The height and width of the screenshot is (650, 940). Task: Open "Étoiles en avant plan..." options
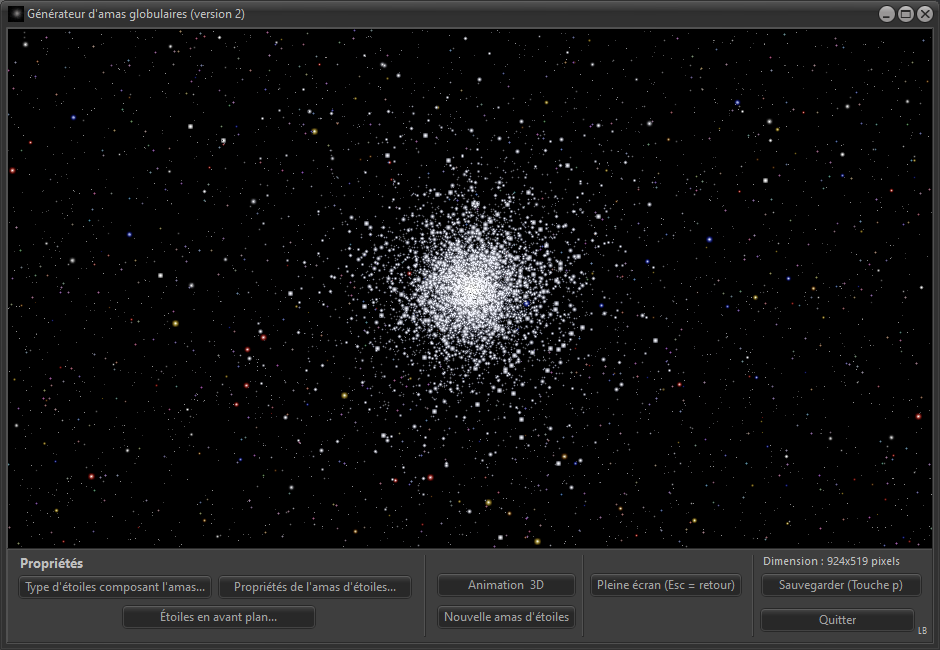pos(218,617)
